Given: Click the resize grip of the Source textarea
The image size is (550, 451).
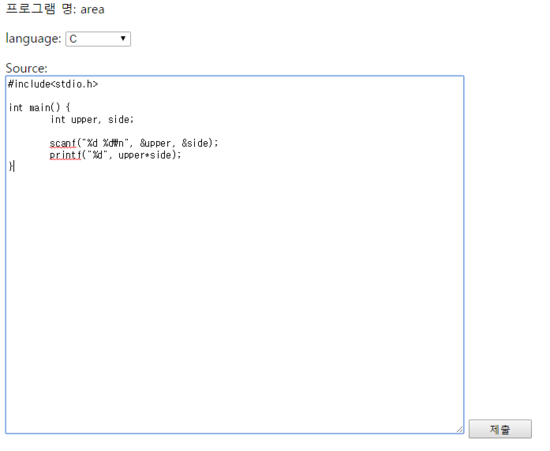Looking at the screenshot, I should [x=460, y=429].
